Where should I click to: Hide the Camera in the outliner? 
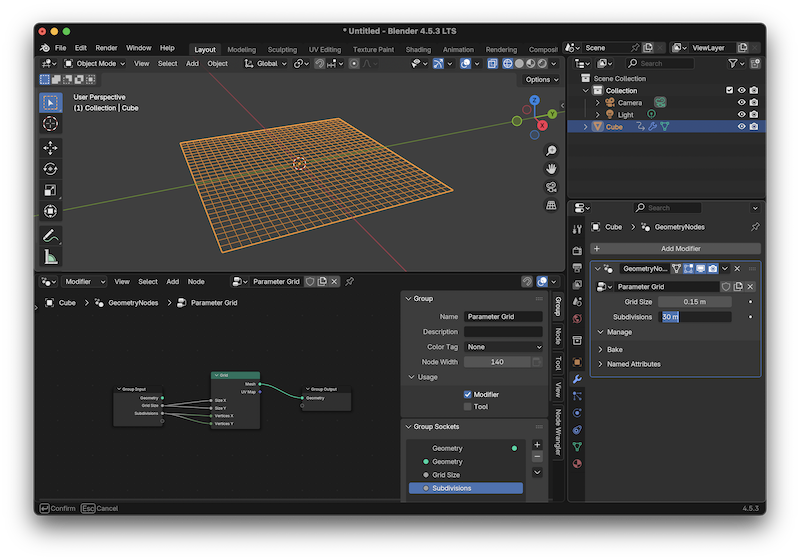[x=742, y=102]
